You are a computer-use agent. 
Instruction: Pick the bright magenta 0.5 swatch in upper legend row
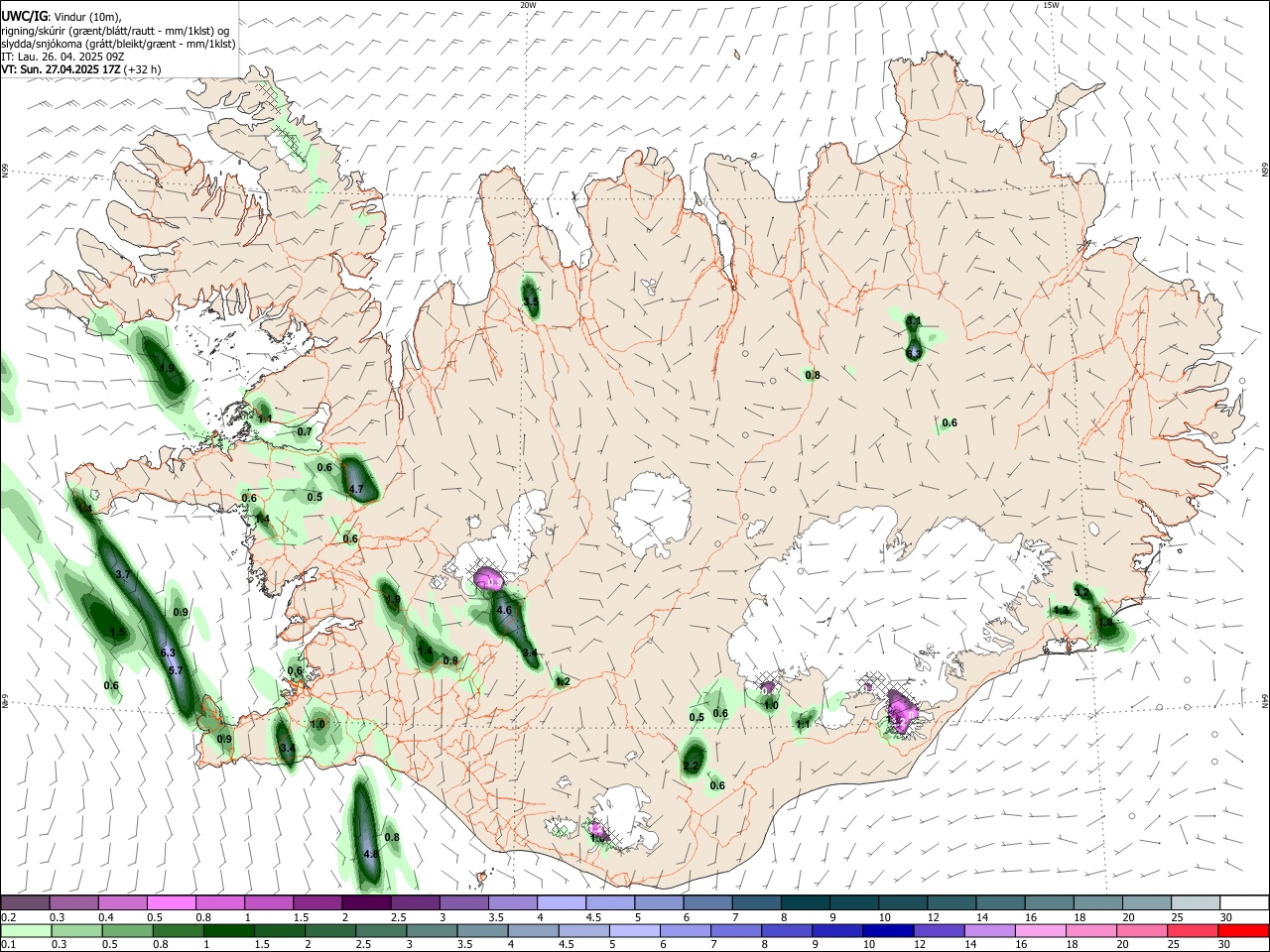pyautogui.click(x=171, y=902)
